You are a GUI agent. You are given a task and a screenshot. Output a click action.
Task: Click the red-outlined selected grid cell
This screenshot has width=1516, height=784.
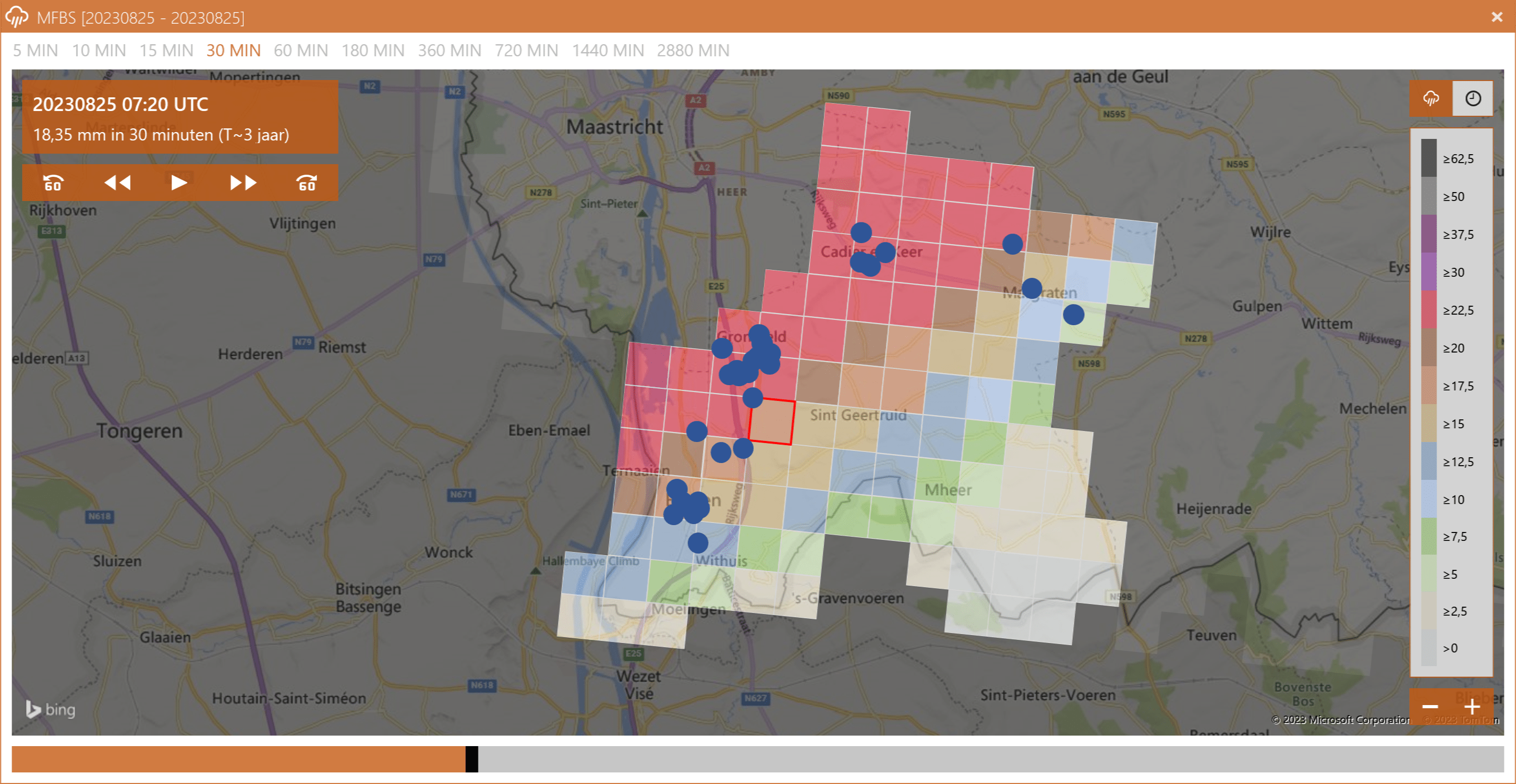point(772,421)
